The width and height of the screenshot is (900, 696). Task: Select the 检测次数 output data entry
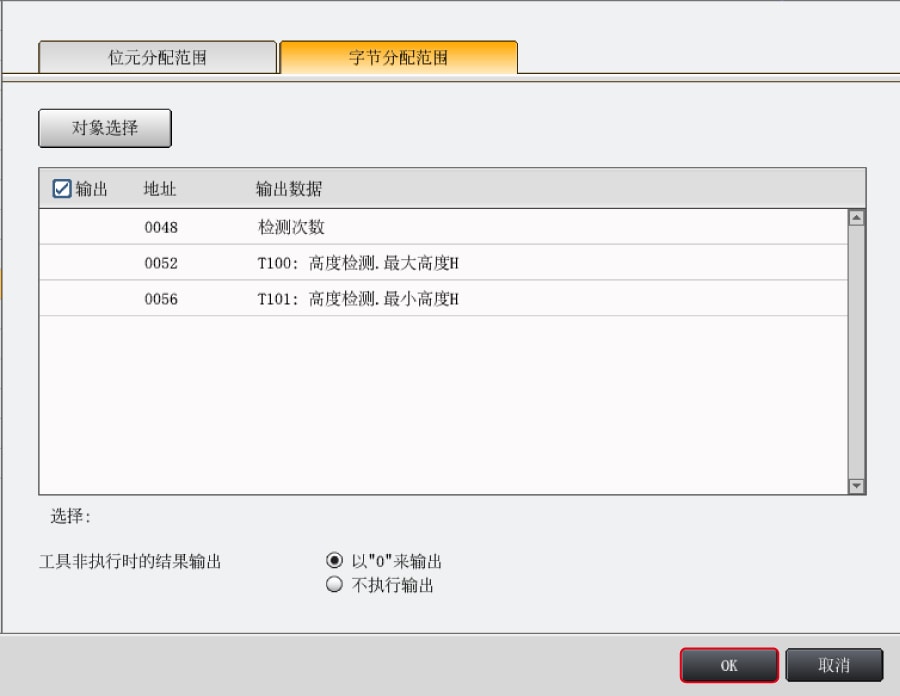tap(291, 227)
